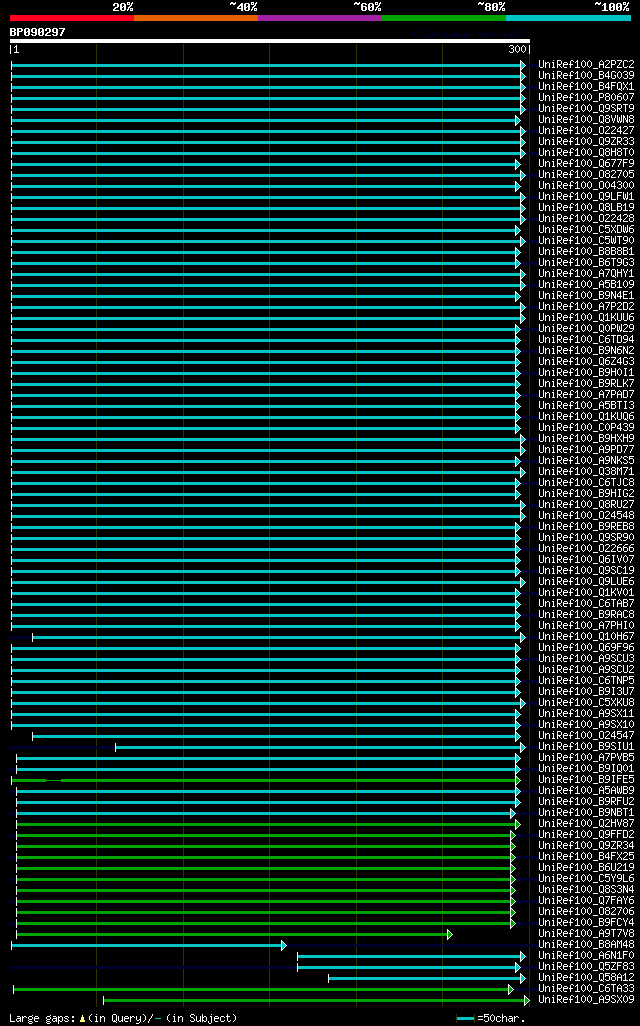This screenshot has width=640, height=1026.
Task: Click the red 20% legend segment
Action: [72, 18]
